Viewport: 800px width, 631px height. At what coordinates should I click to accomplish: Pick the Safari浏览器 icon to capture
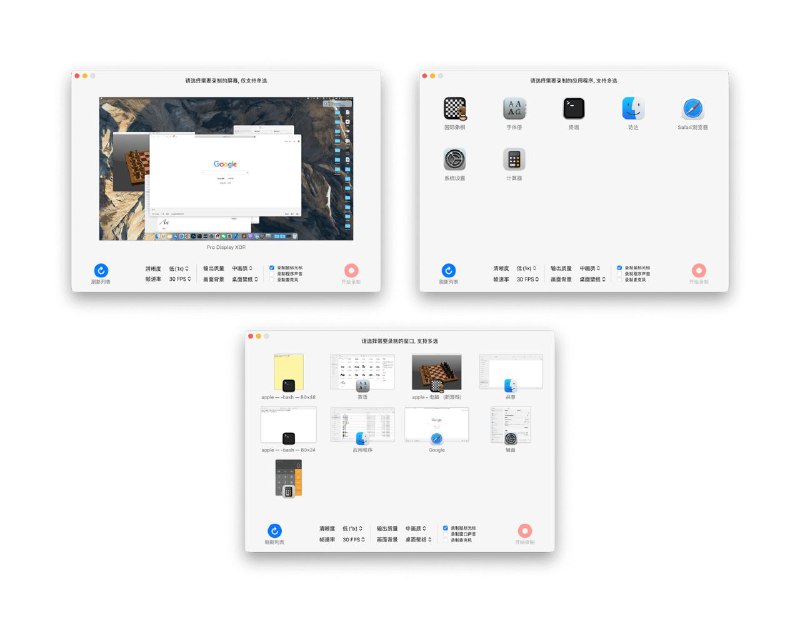tap(691, 110)
